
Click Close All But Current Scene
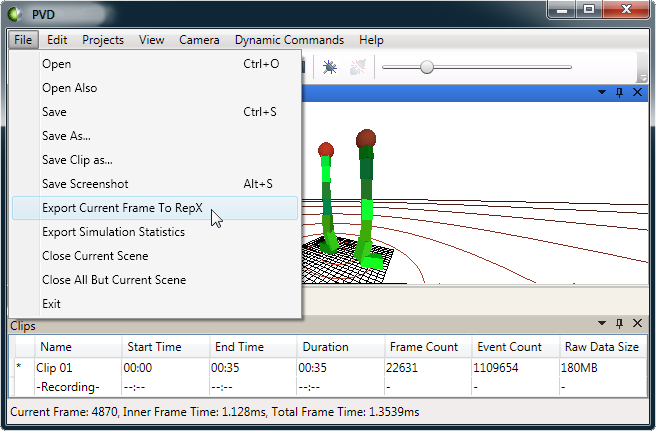pyautogui.click(x=114, y=280)
